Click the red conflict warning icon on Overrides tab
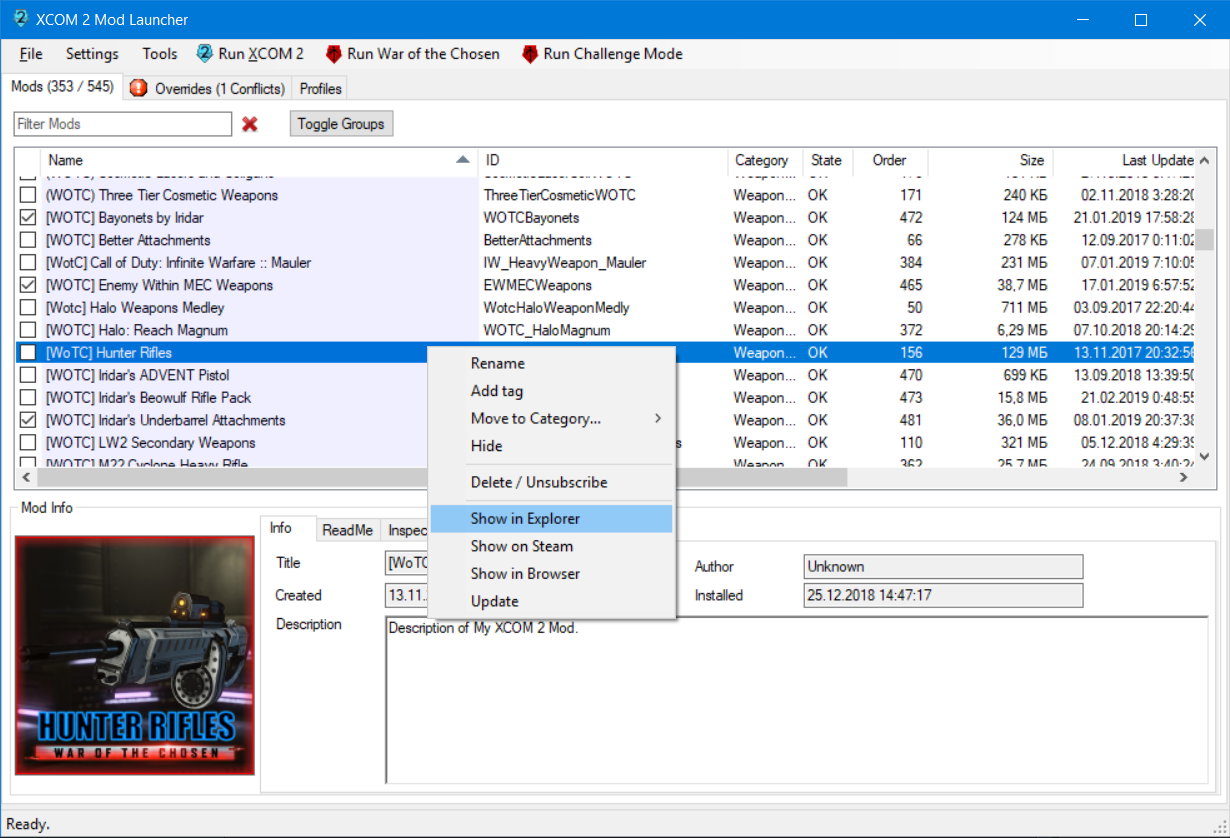 pyautogui.click(x=139, y=88)
